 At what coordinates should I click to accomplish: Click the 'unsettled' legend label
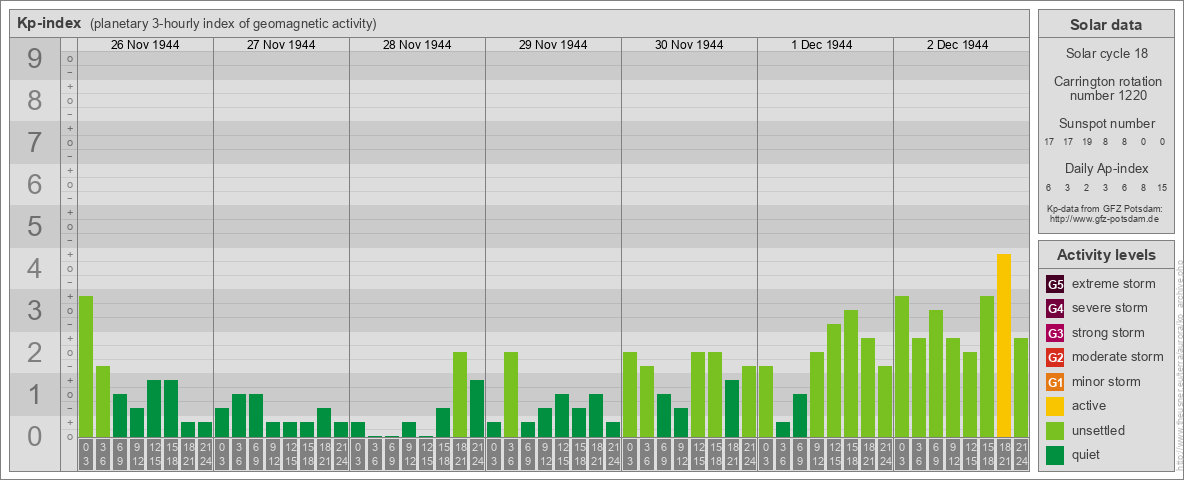[1099, 430]
